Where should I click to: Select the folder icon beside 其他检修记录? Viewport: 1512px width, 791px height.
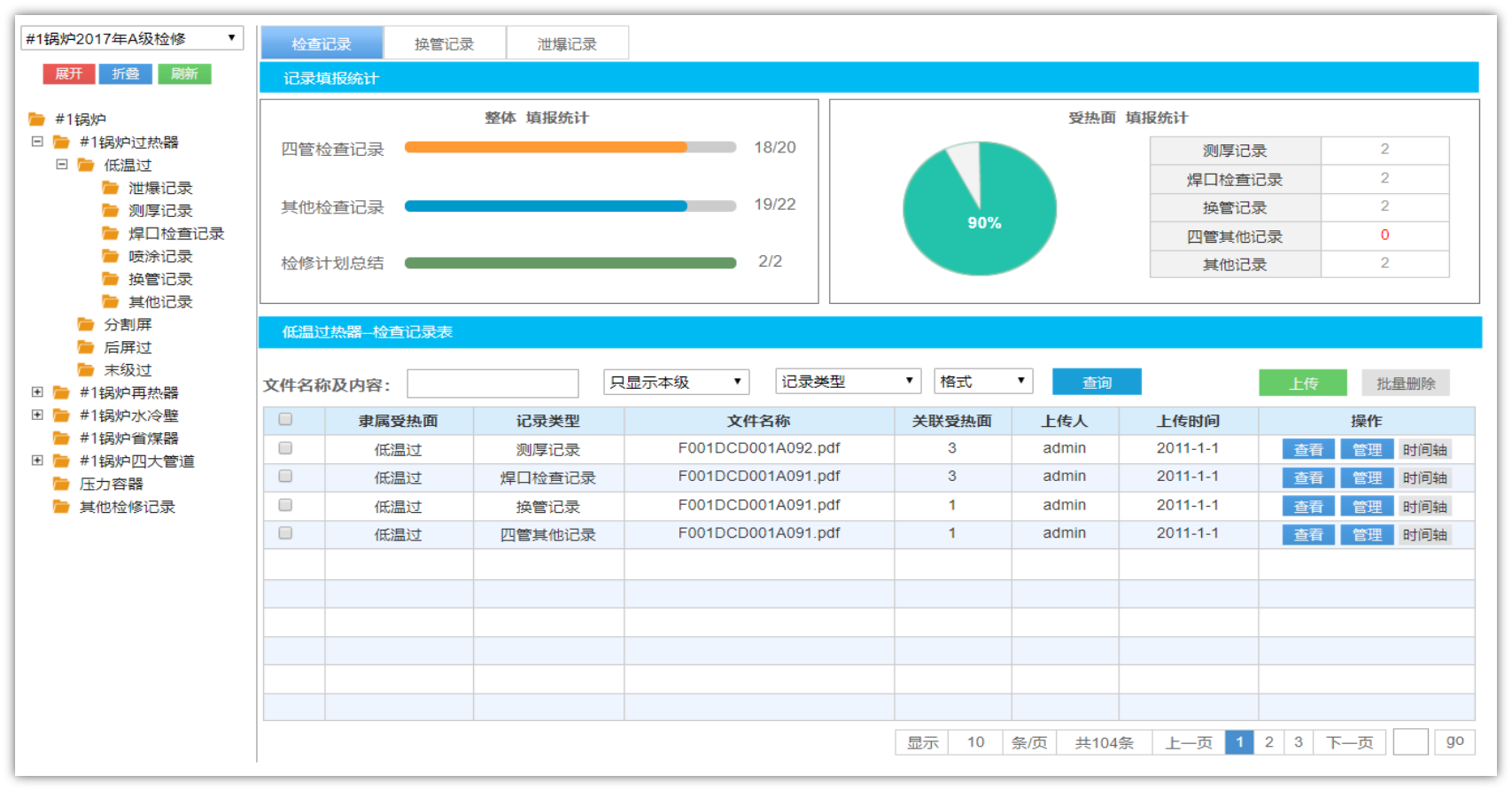[61, 508]
